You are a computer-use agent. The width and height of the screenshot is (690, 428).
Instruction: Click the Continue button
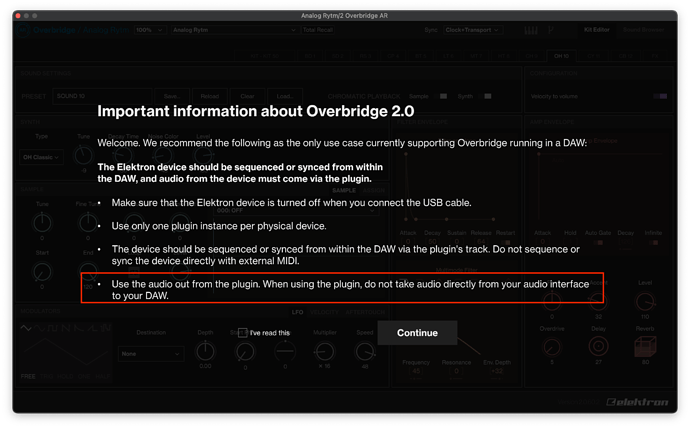point(417,333)
